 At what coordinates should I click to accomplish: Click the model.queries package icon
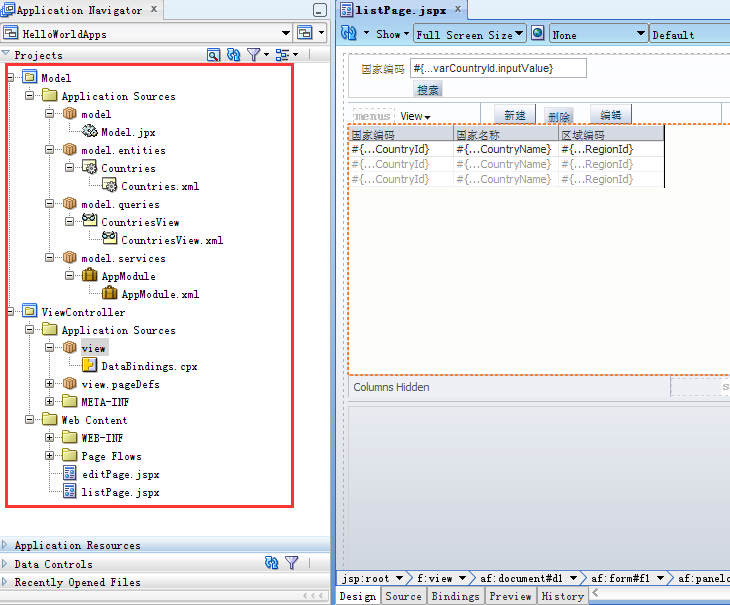point(70,203)
